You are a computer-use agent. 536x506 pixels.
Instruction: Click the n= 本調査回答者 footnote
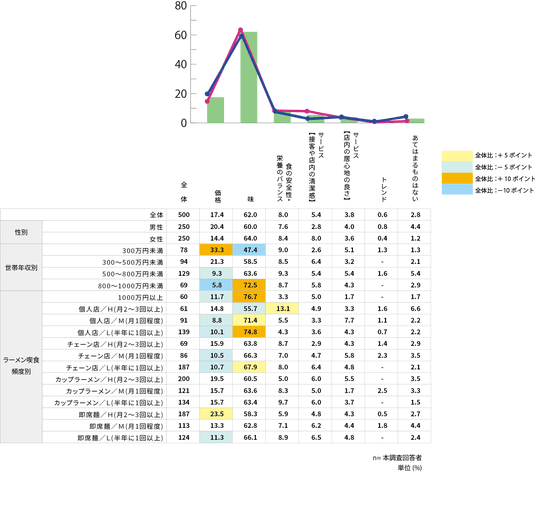point(397,458)
